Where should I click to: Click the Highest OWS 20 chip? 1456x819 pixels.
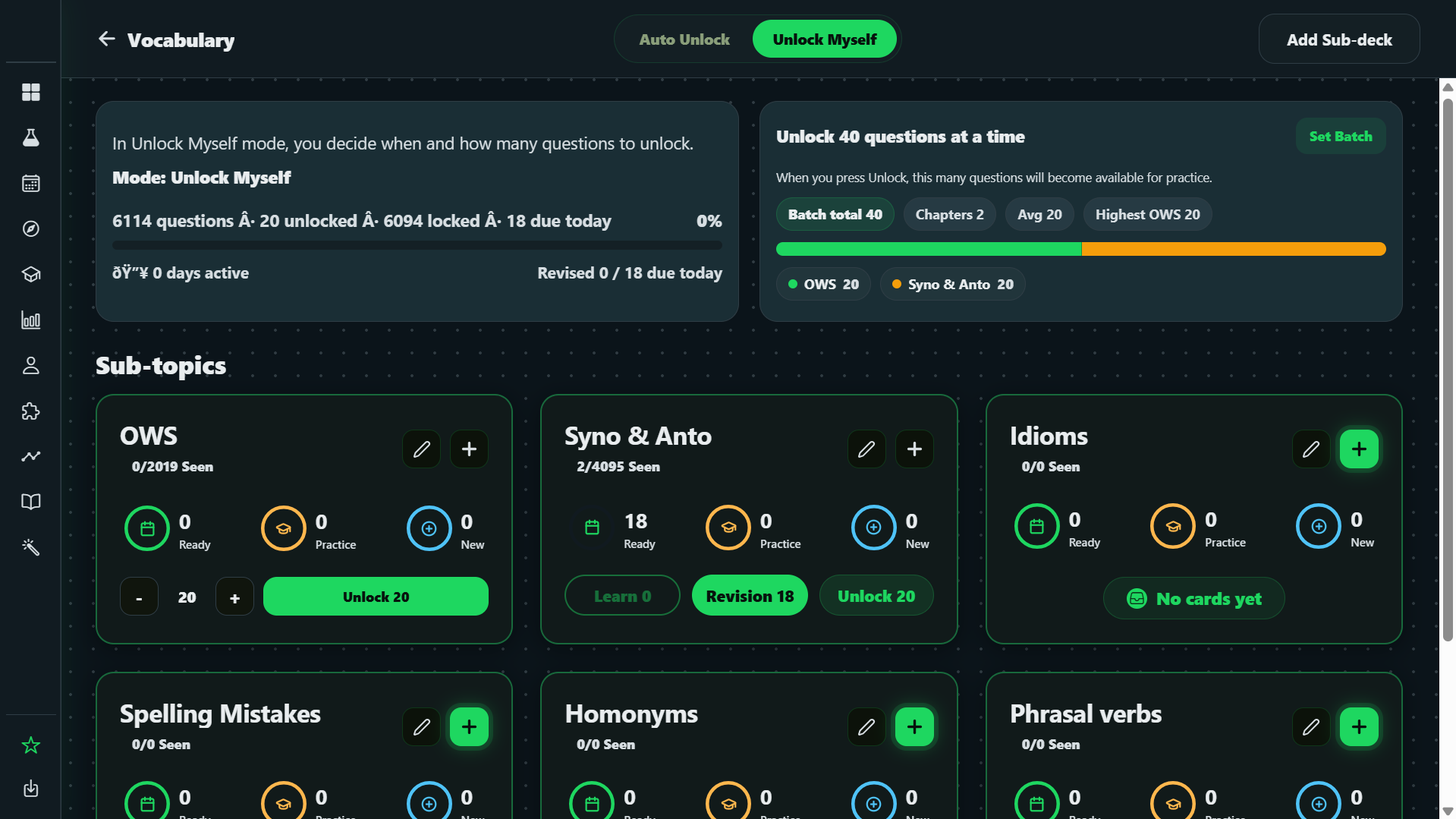coord(1147,215)
